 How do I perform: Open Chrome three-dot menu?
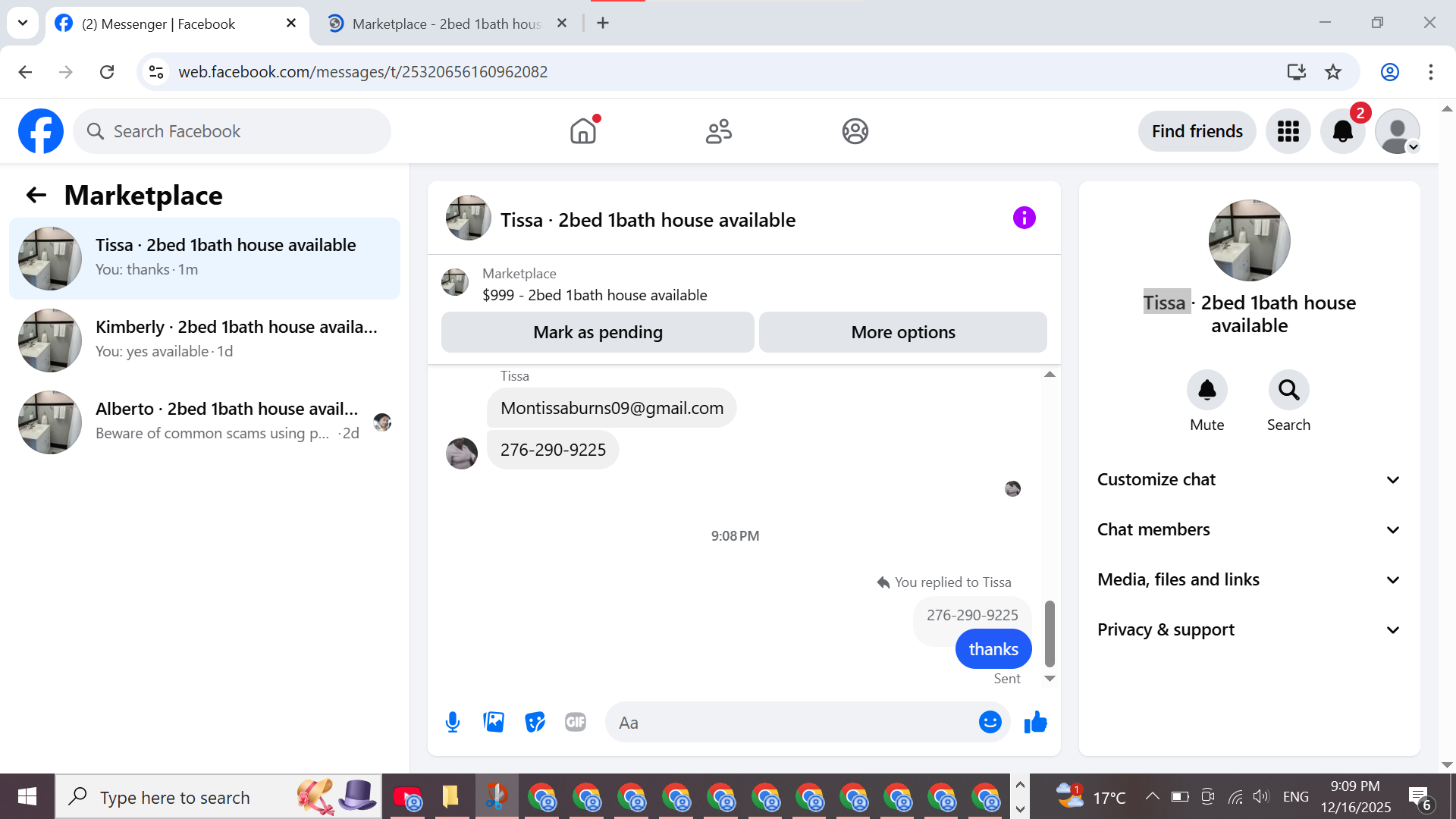pyautogui.click(x=1431, y=72)
